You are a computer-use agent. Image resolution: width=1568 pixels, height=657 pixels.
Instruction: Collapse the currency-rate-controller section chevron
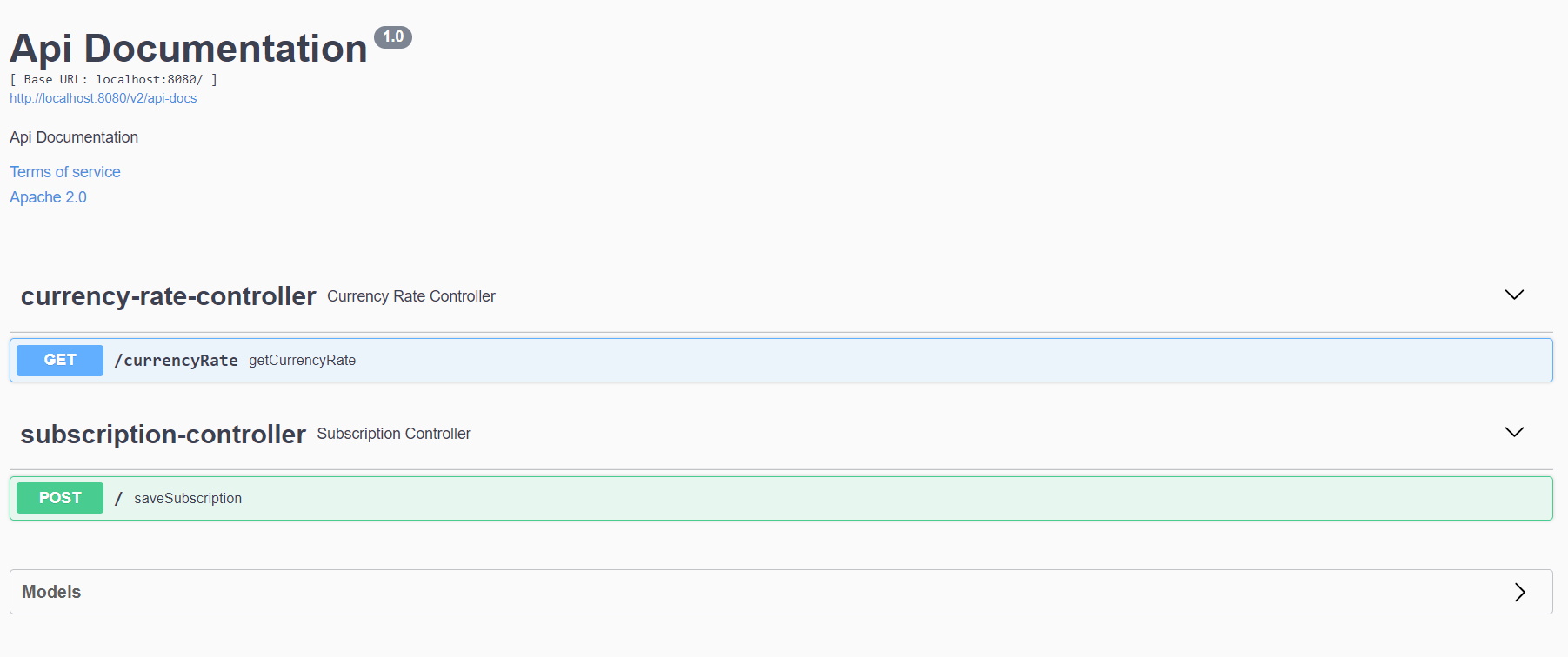(1514, 295)
